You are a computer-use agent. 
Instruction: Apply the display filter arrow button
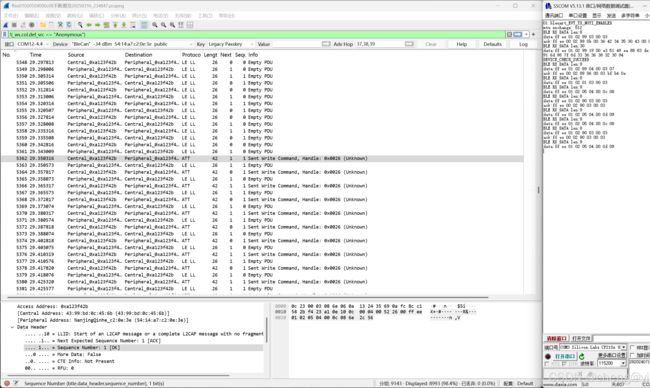coord(517,34)
